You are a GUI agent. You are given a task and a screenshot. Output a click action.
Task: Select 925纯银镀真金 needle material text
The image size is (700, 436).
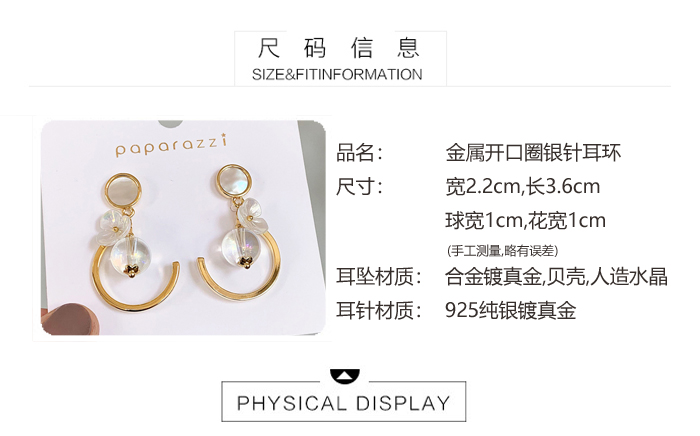pyautogui.click(x=511, y=310)
